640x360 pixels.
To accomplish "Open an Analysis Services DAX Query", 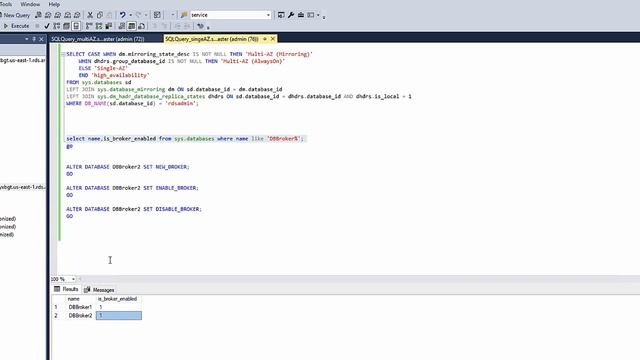I will 77,15.
